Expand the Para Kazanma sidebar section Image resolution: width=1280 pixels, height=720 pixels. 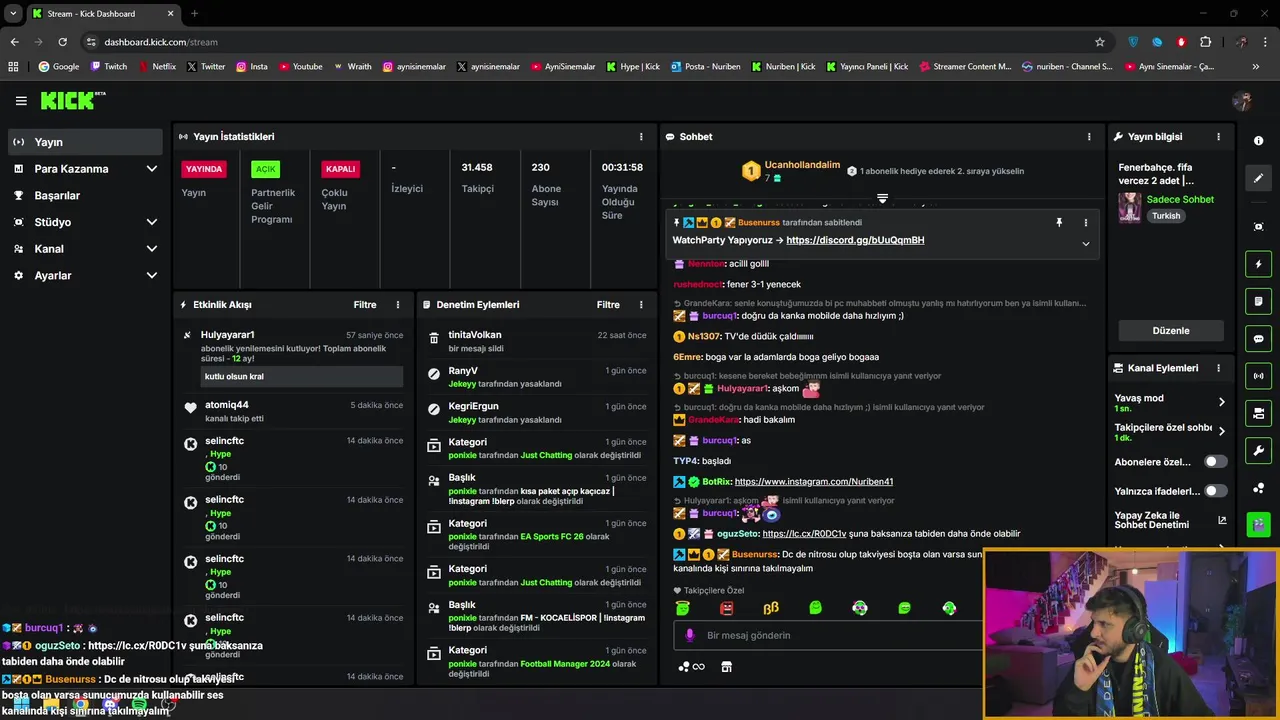[152, 169]
